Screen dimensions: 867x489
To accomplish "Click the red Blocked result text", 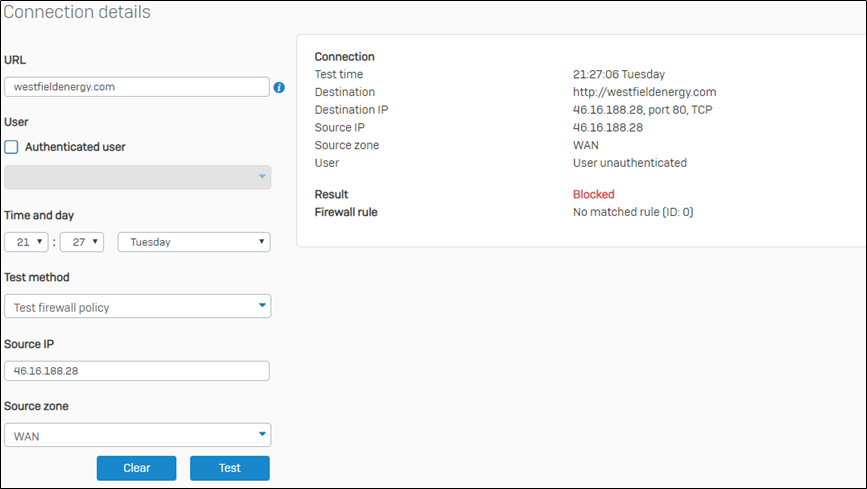I will pyautogui.click(x=593, y=194).
